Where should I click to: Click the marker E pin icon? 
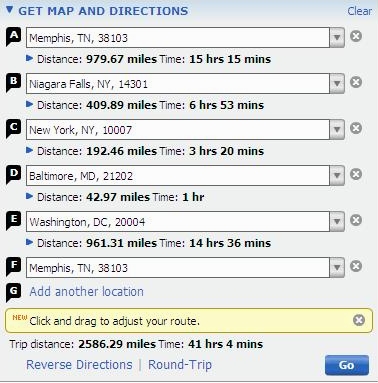pyautogui.click(x=13, y=221)
